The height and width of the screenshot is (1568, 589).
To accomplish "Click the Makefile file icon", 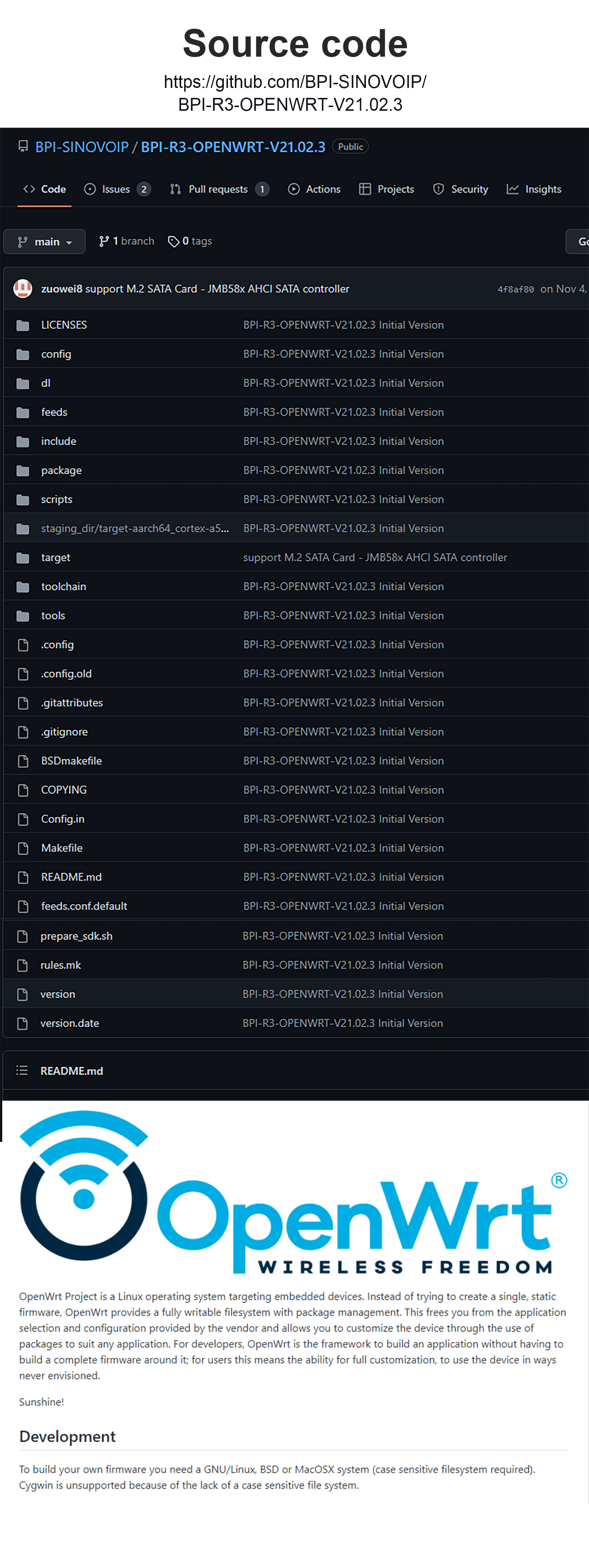I will coord(23,848).
